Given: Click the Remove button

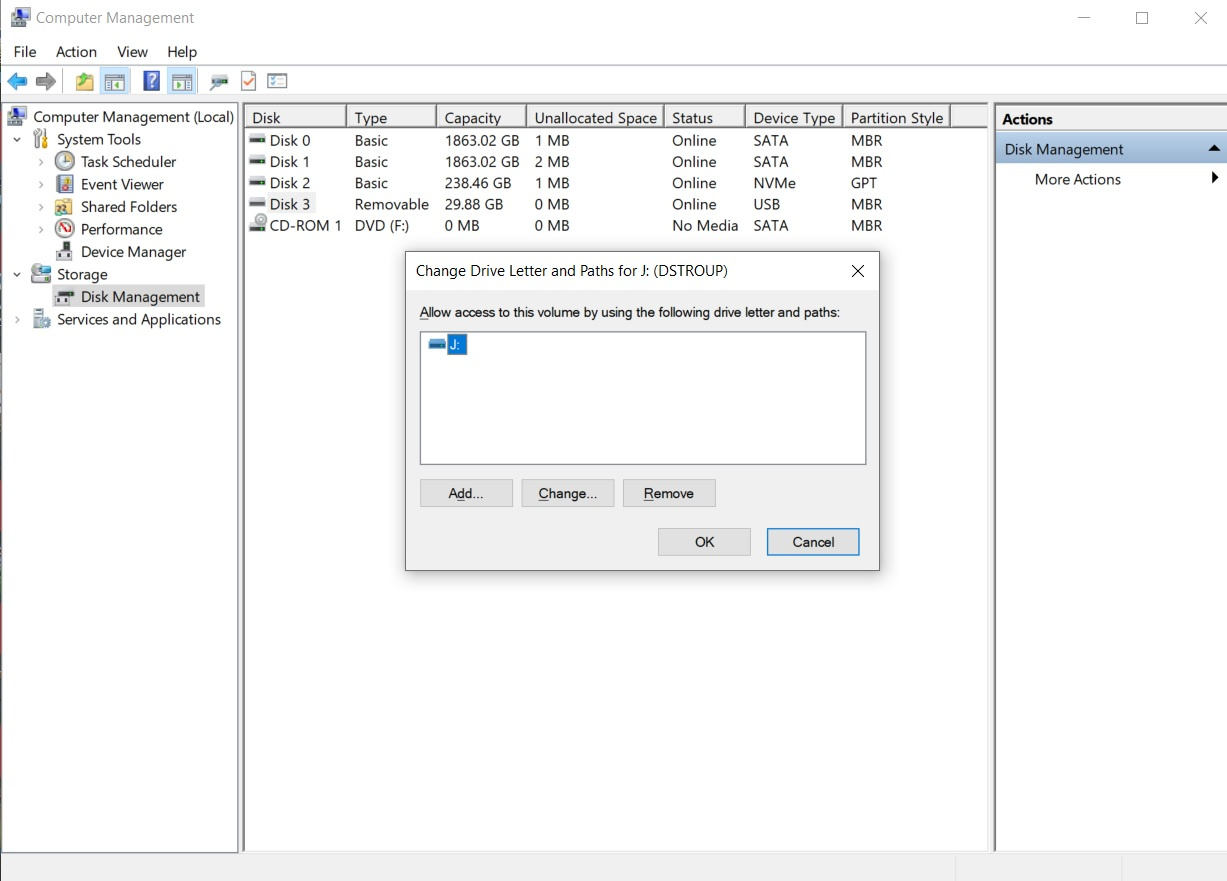Looking at the screenshot, I should (x=669, y=493).
